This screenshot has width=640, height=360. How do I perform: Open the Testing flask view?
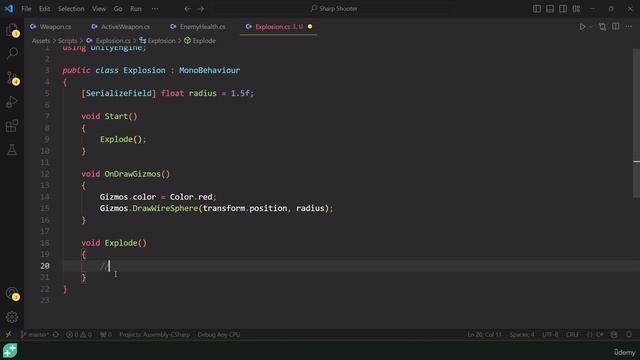(12, 150)
